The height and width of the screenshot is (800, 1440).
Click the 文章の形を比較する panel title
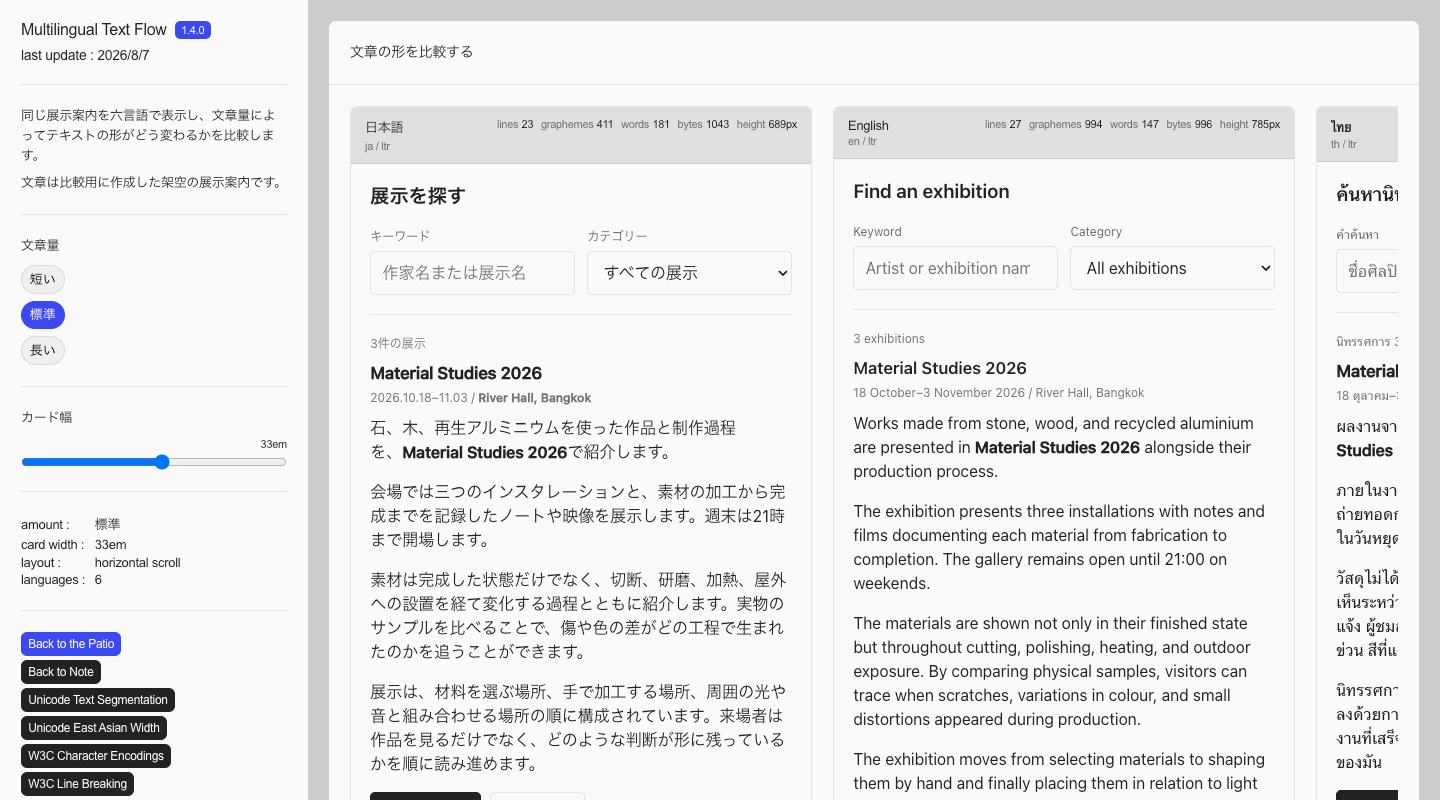412,52
